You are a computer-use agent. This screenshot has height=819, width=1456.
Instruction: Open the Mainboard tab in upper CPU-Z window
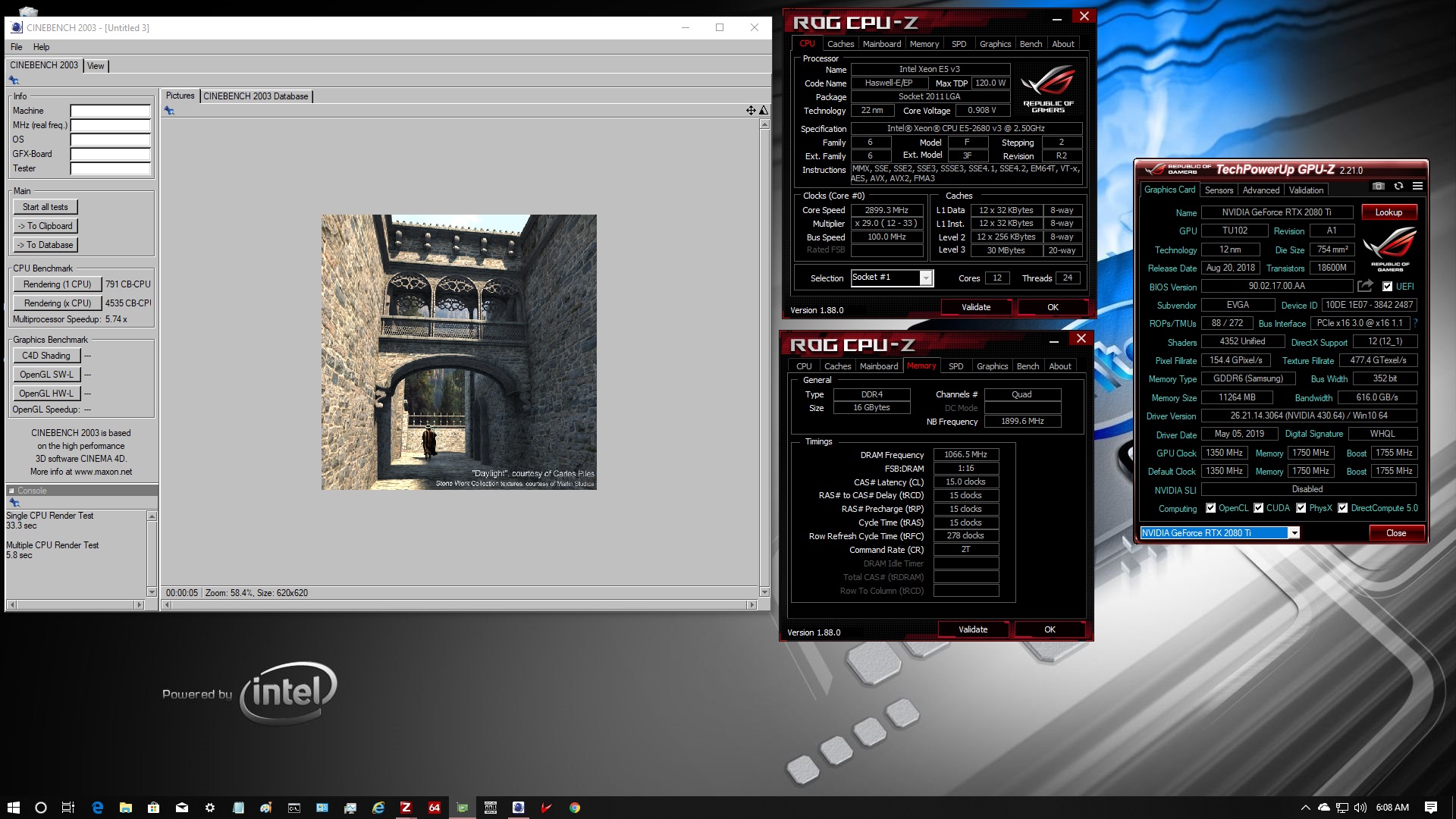[882, 44]
